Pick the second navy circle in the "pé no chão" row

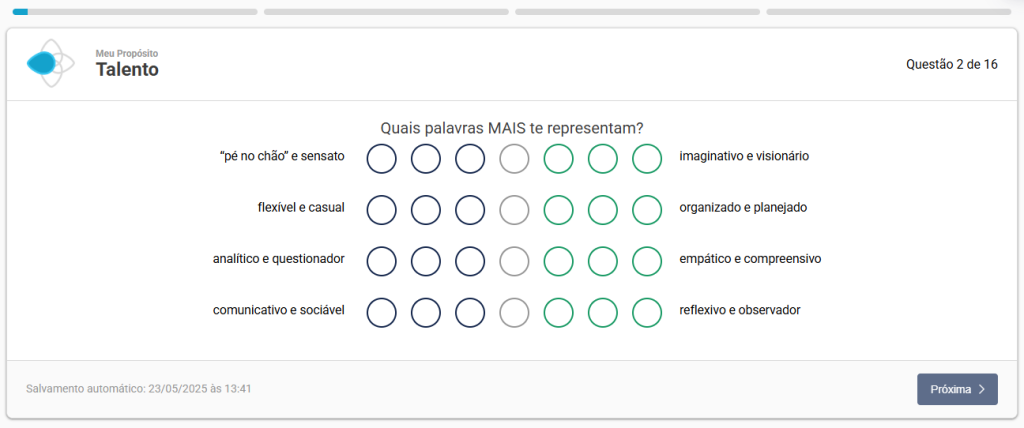click(426, 158)
